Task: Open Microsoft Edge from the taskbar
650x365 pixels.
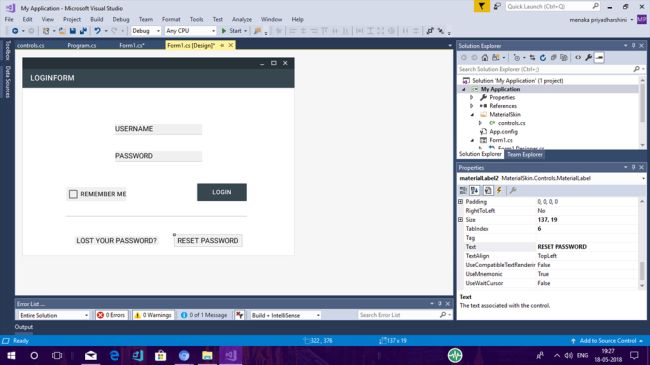Action: click(114, 355)
